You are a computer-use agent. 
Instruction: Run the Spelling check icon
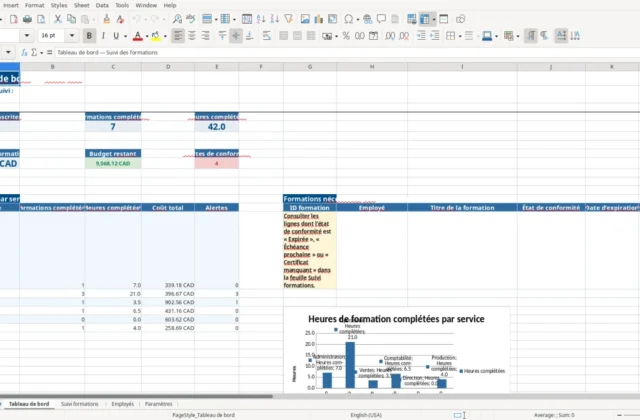(191, 19)
